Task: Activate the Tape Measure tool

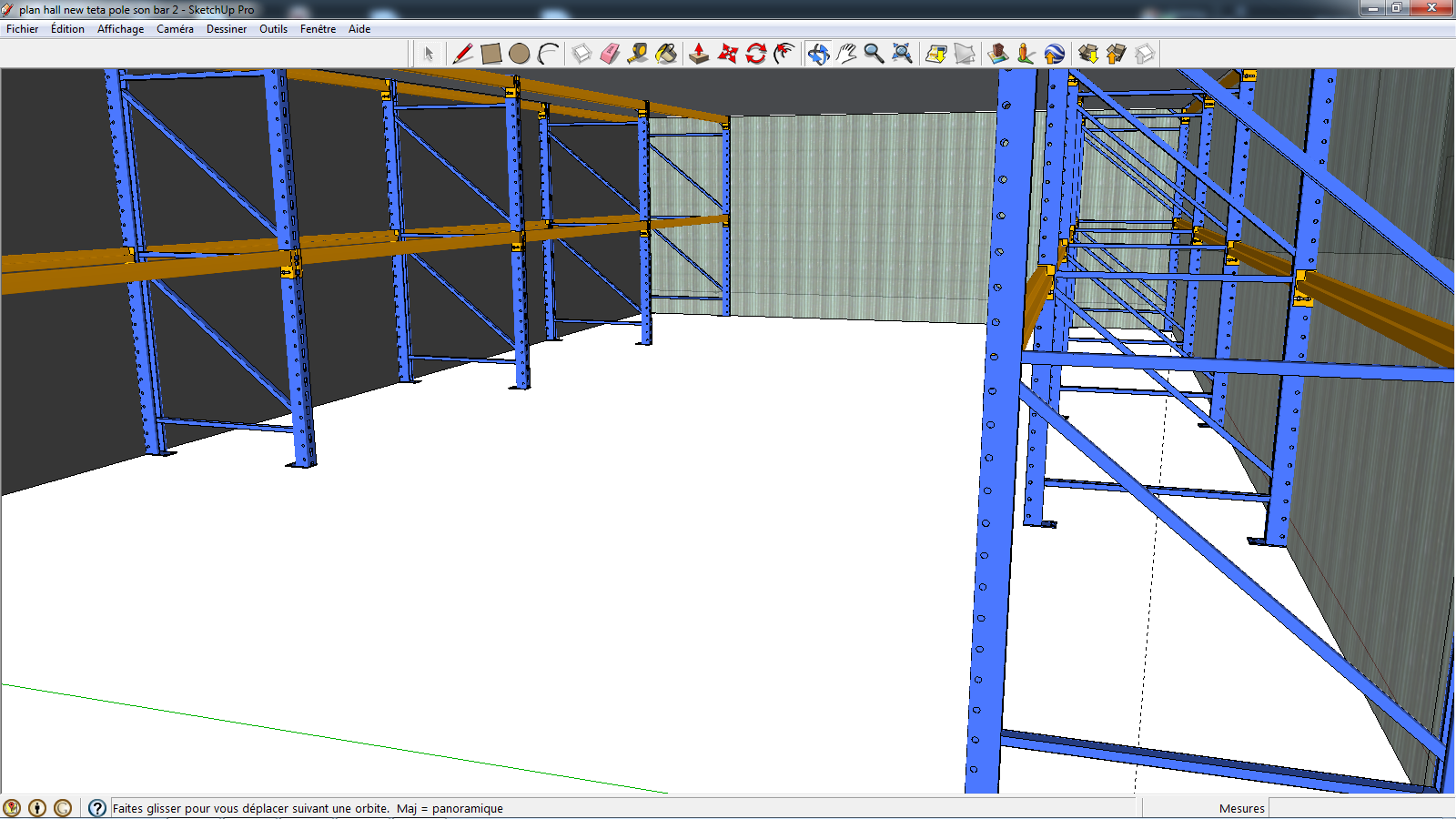Action: [638, 54]
